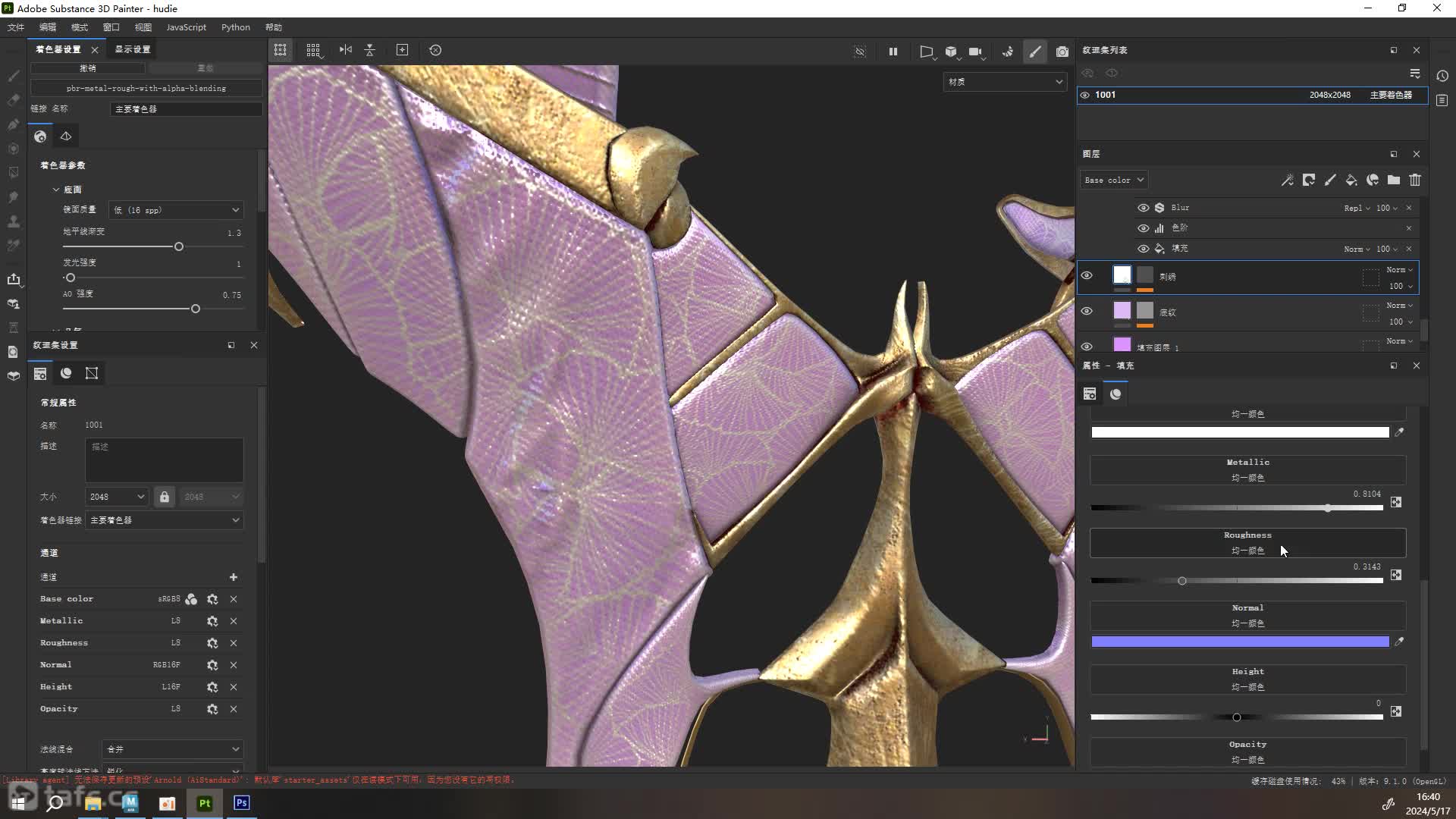This screenshot has height=819, width=1456.
Task: Select the Eraser tool in left toolbar
Action: point(14,100)
